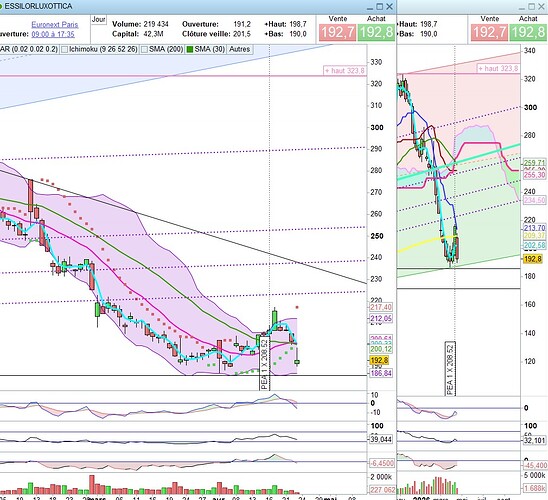Click the 1,688k volume value in right chart
This screenshot has height=500, width=548.
point(534,488)
